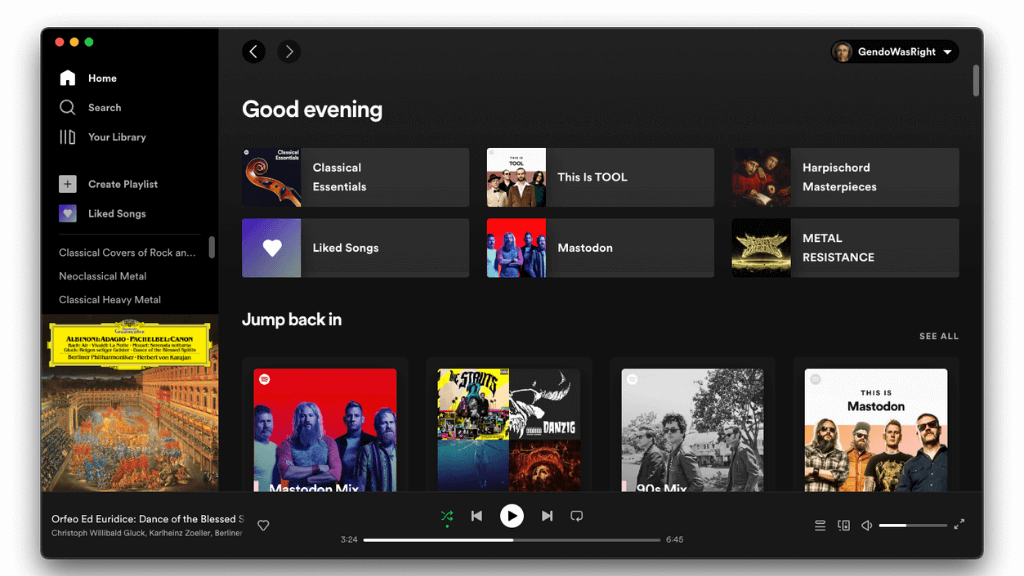Click the Good evening heading
The width and height of the screenshot is (1024, 576).
pos(312,109)
